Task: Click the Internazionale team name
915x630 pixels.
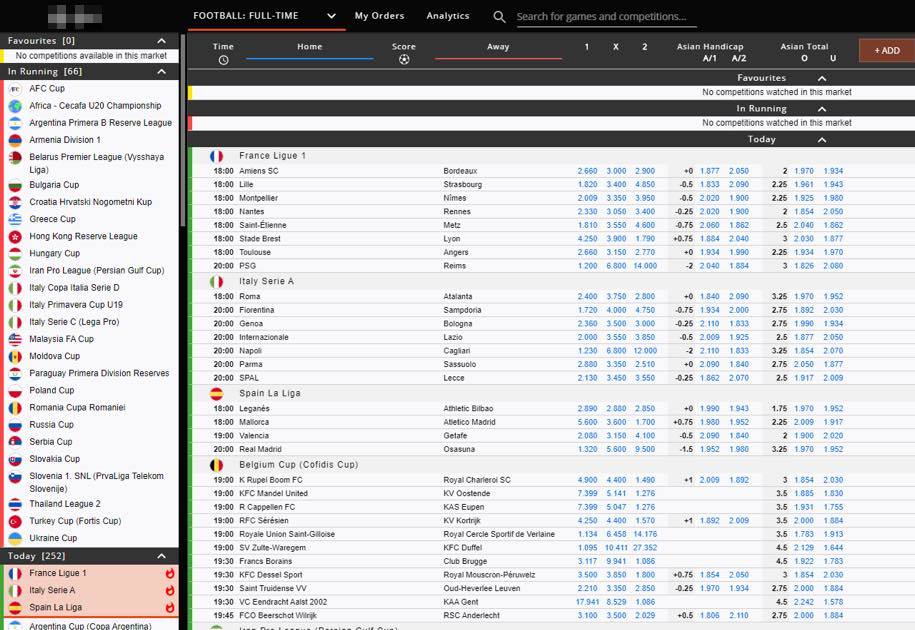Action: pyautogui.click(x=264, y=337)
